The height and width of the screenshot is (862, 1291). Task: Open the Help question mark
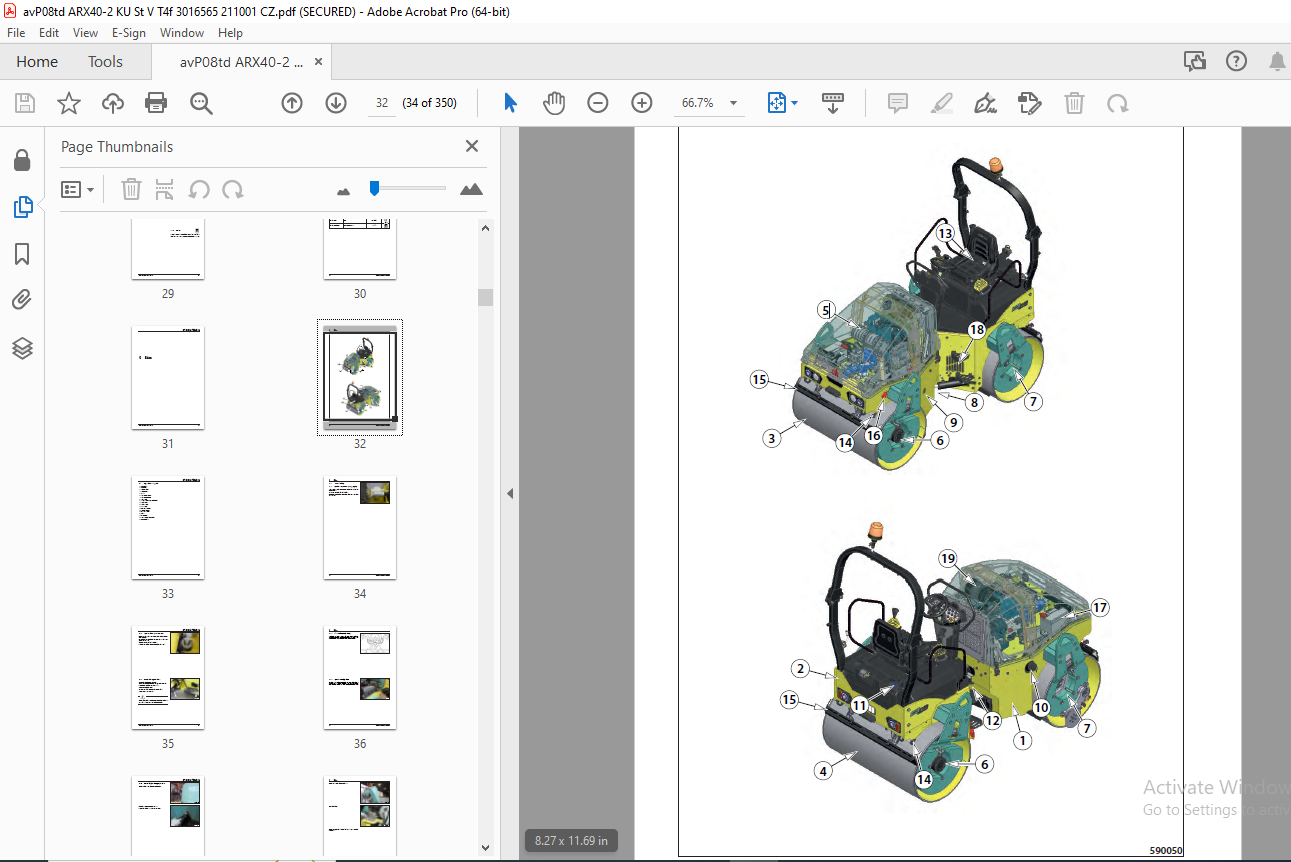point(1236,62)
